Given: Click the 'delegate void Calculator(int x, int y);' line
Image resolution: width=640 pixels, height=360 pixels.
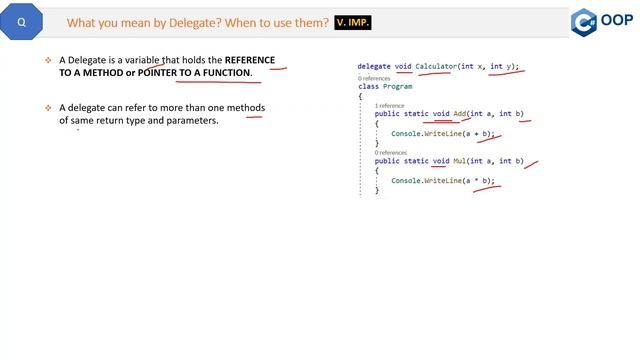Looking at the screenshot, I should click(x=438, y=66).
